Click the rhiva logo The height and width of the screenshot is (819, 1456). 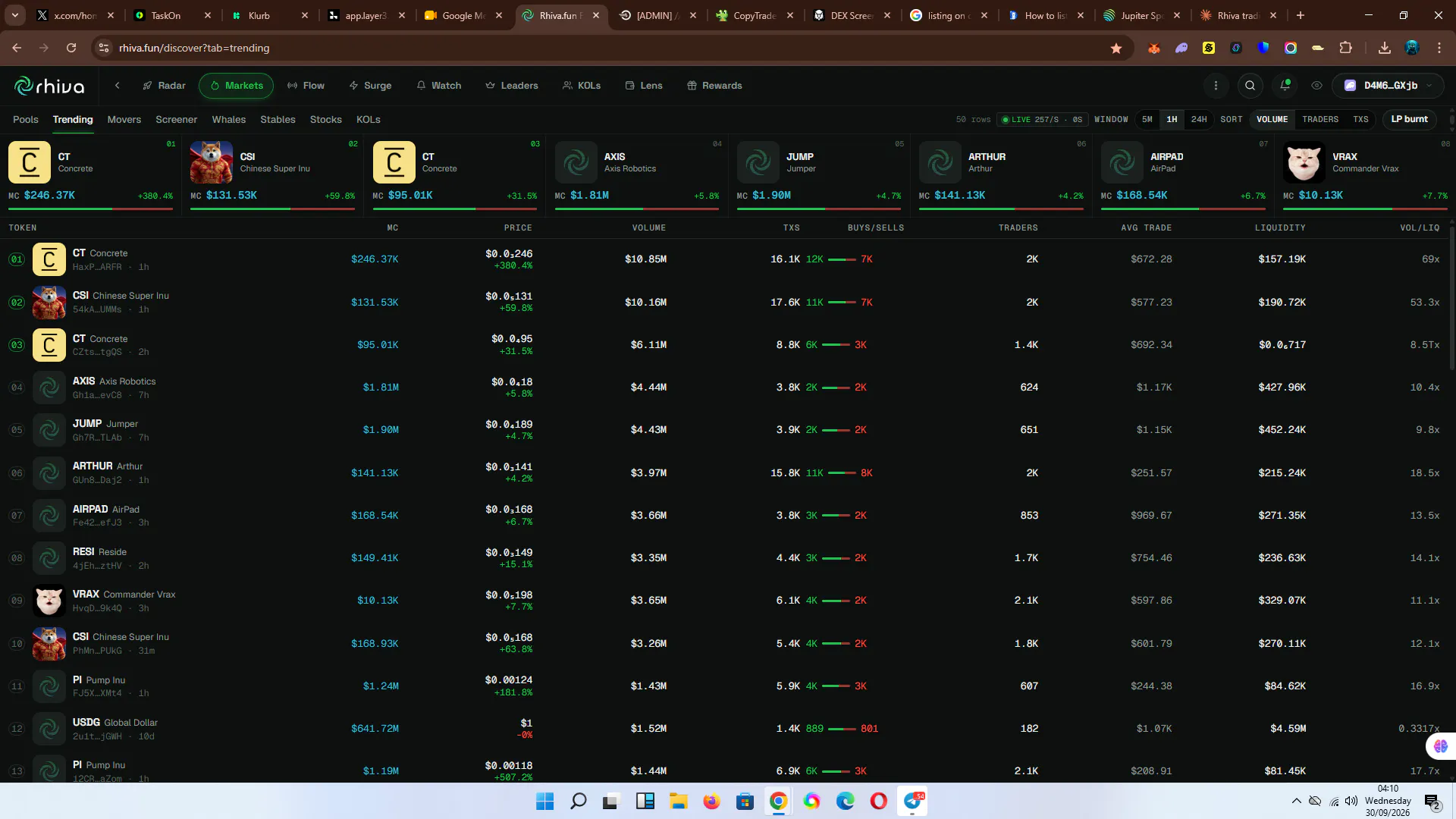(49, 86)
